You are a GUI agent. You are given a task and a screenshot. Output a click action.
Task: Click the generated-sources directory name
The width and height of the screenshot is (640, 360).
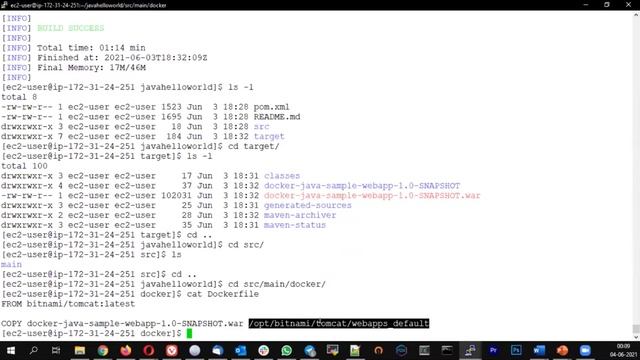[307, 205]
